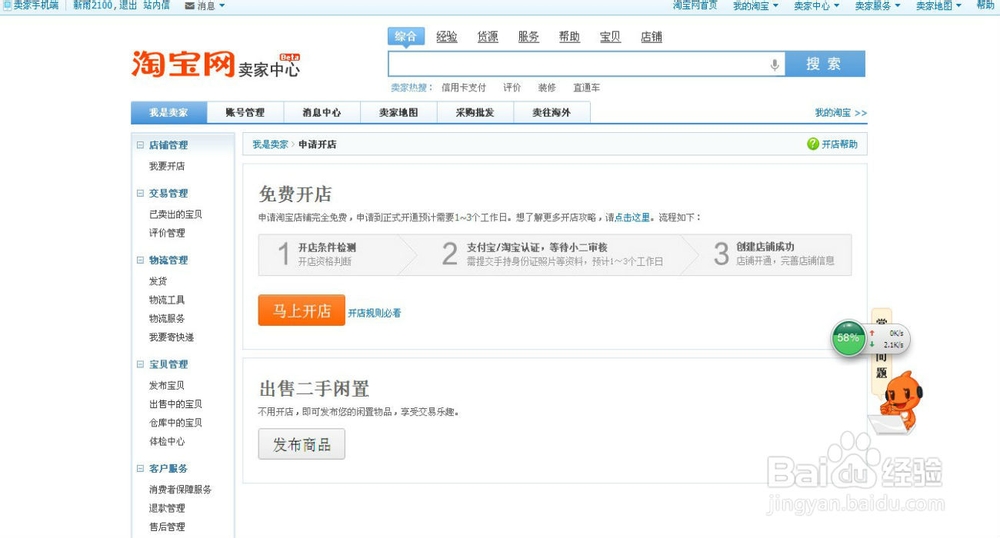
Task: Open 退款管理 in the sidebar
Action: (167, 508)
